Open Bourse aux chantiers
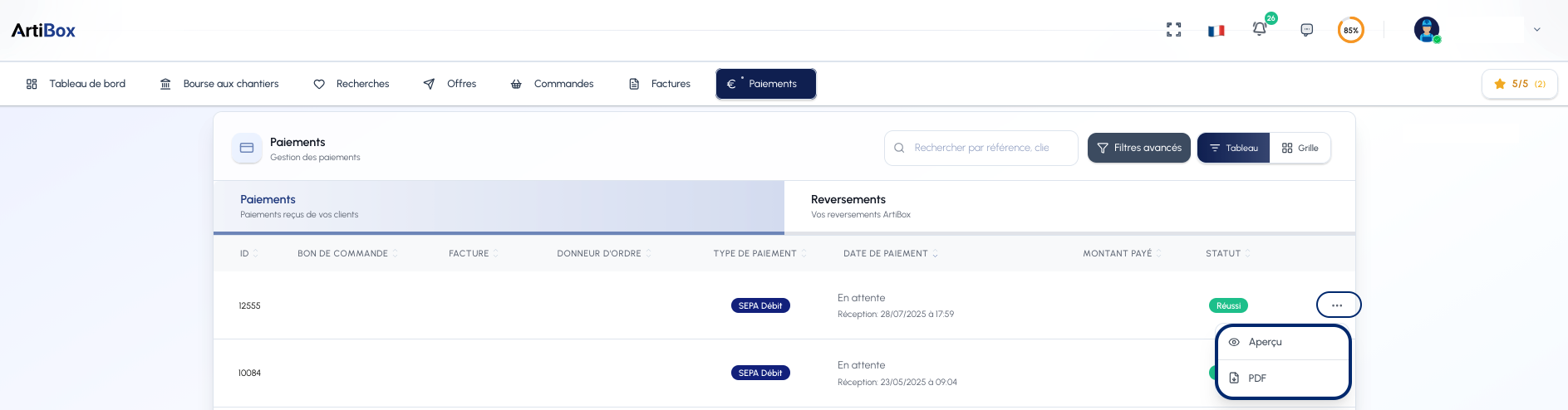 pos(219,84)
